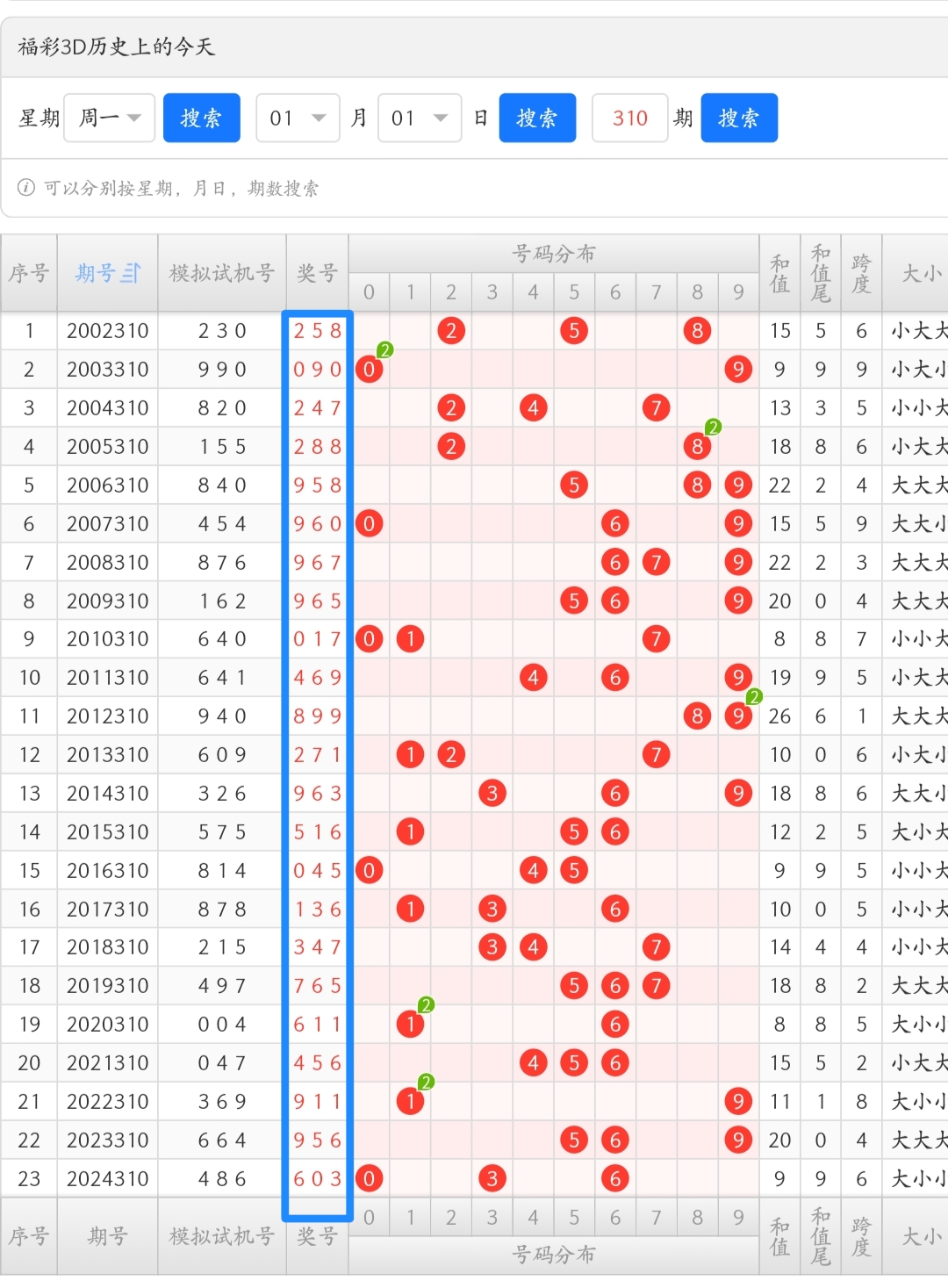Open the month dropdown set to 01

298,118
